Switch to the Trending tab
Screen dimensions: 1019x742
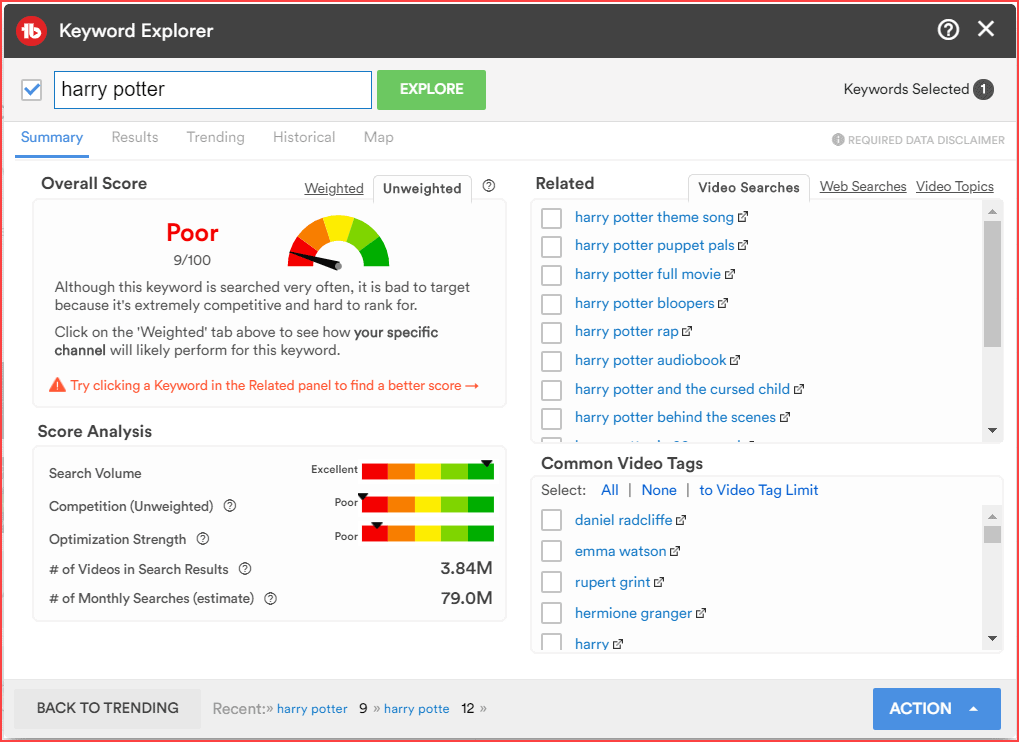point(216,137)
